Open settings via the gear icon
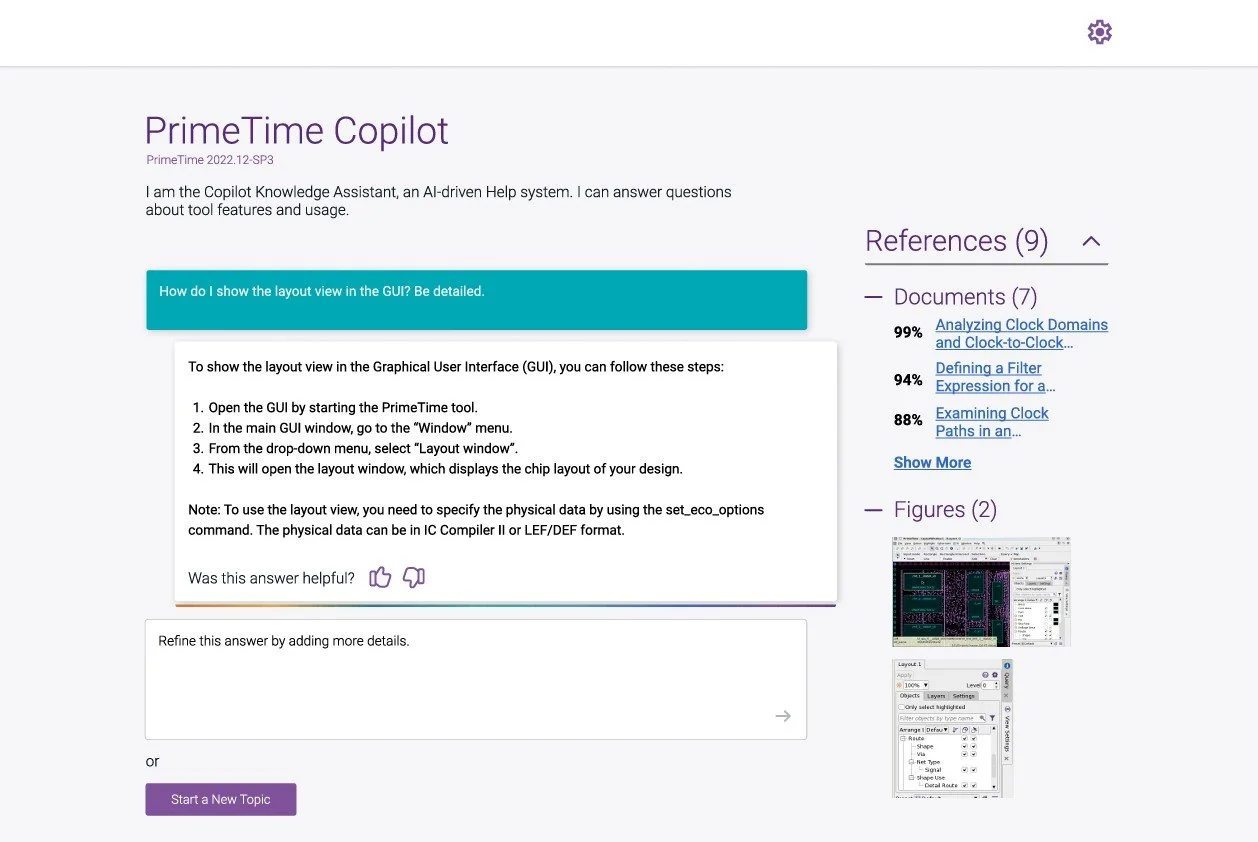Image resolution: width=1258 pixels, height=842 pixels. click(1099, 32)
